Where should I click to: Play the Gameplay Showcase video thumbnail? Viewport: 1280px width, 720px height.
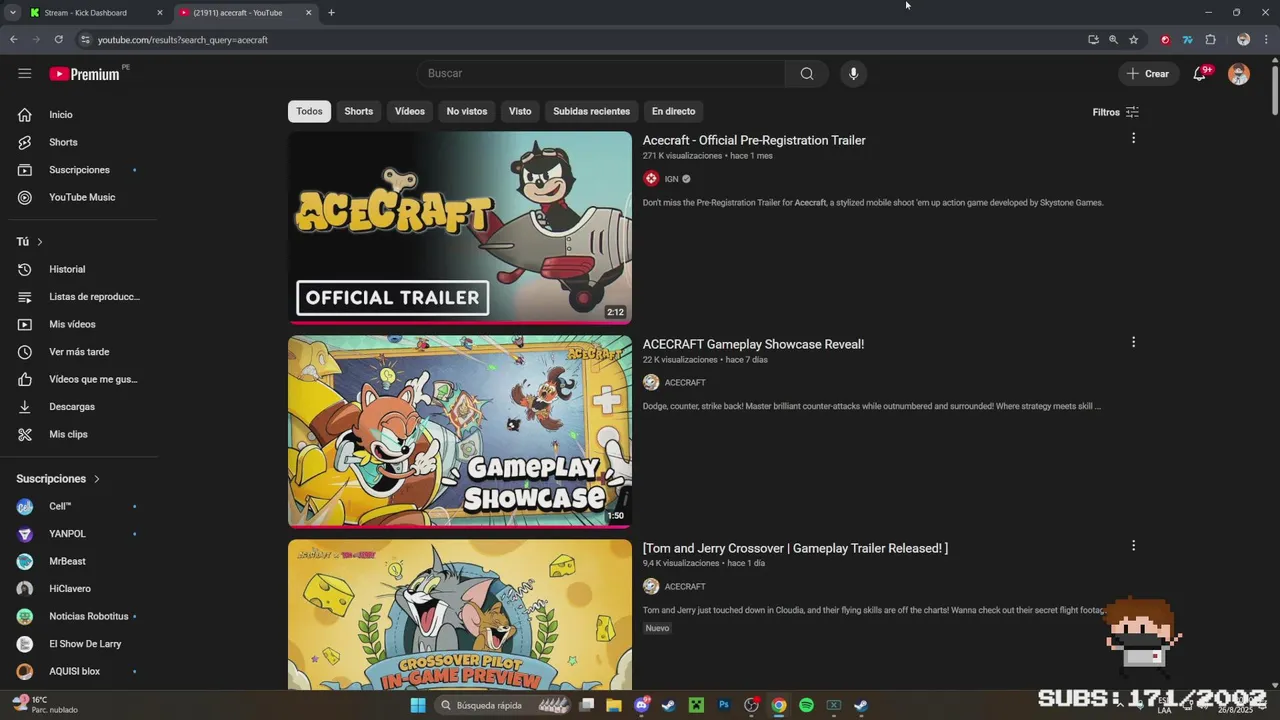[460, 432]
